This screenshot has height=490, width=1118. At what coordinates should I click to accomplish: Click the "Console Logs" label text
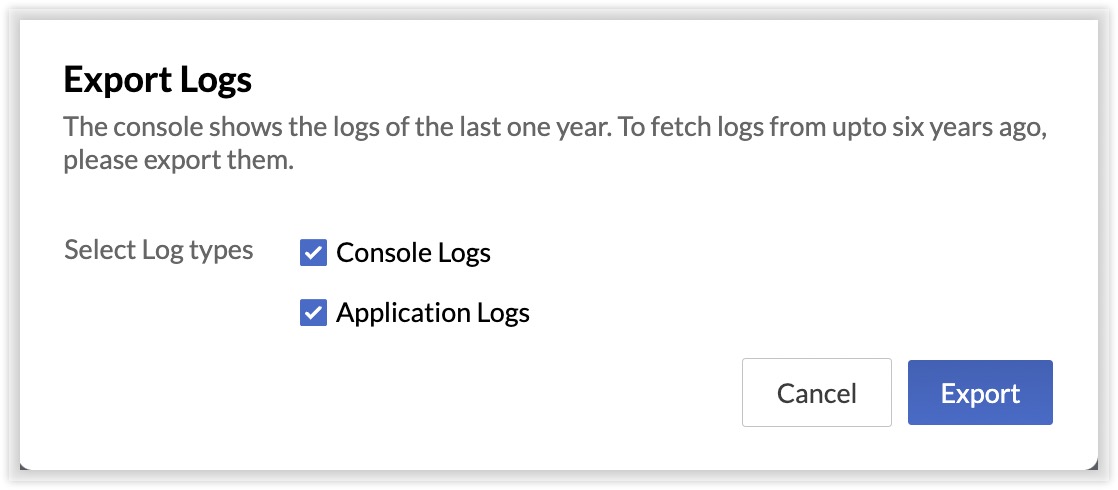413,253
